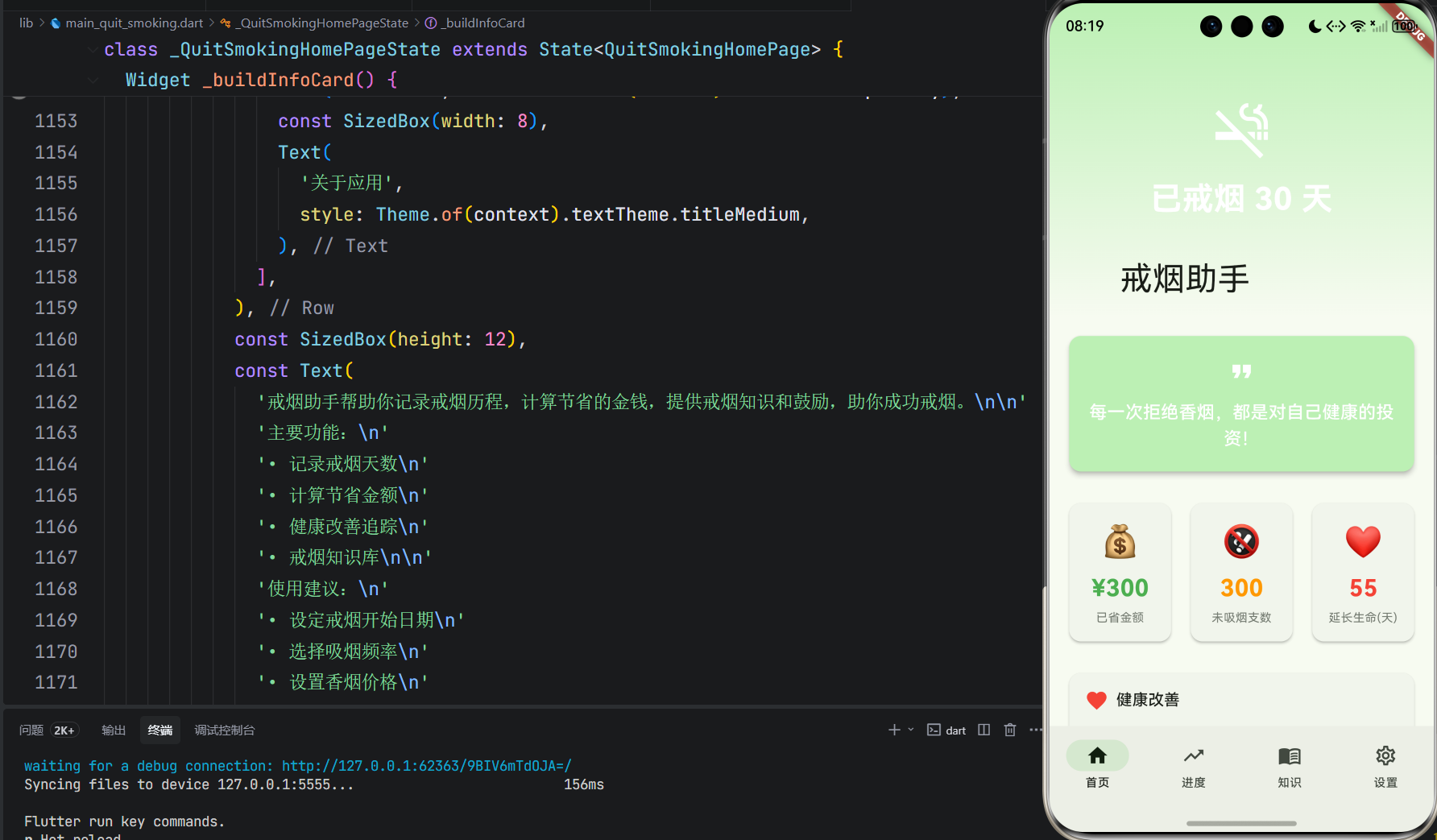The image size is (1437, 840).
Task: Click the Wi-Fi status icon on the phone
Action: (1358, 26)
